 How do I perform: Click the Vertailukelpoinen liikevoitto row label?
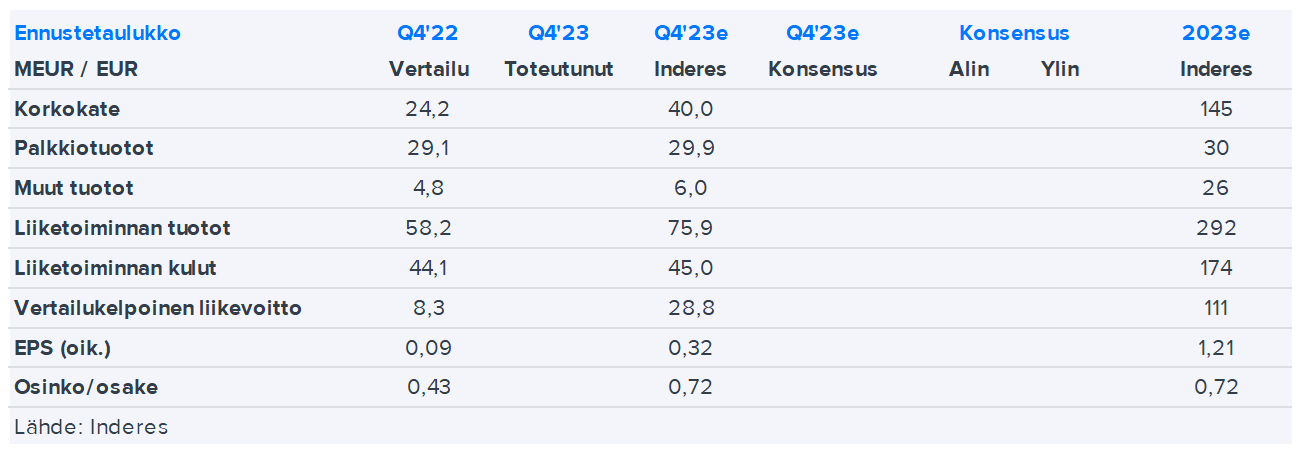click(158, 308)
